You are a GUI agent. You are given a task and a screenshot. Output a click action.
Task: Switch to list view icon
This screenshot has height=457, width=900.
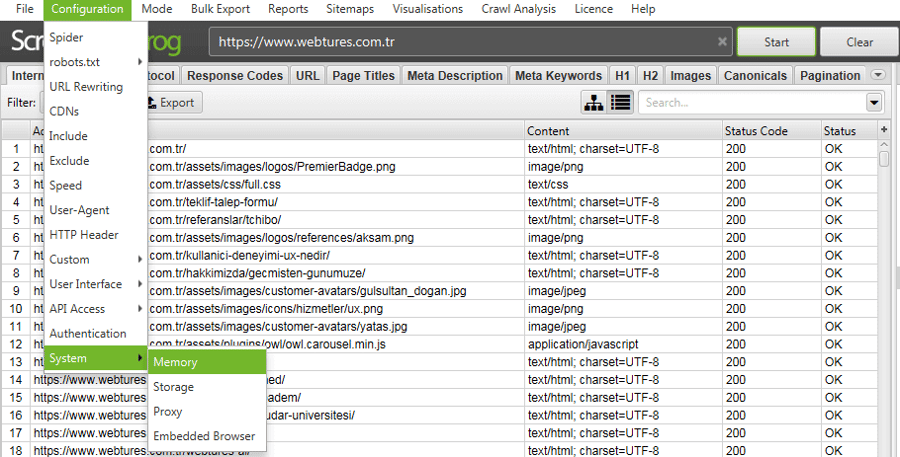(620, 103)
